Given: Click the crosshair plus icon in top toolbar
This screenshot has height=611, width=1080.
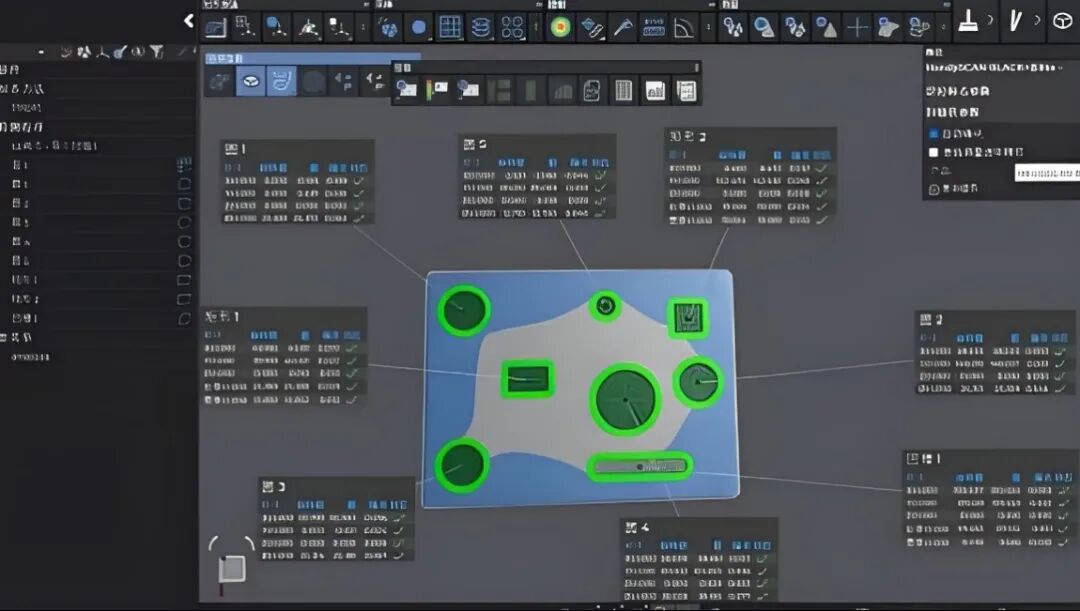Looking at the screenshot, I should coord(857,27).
